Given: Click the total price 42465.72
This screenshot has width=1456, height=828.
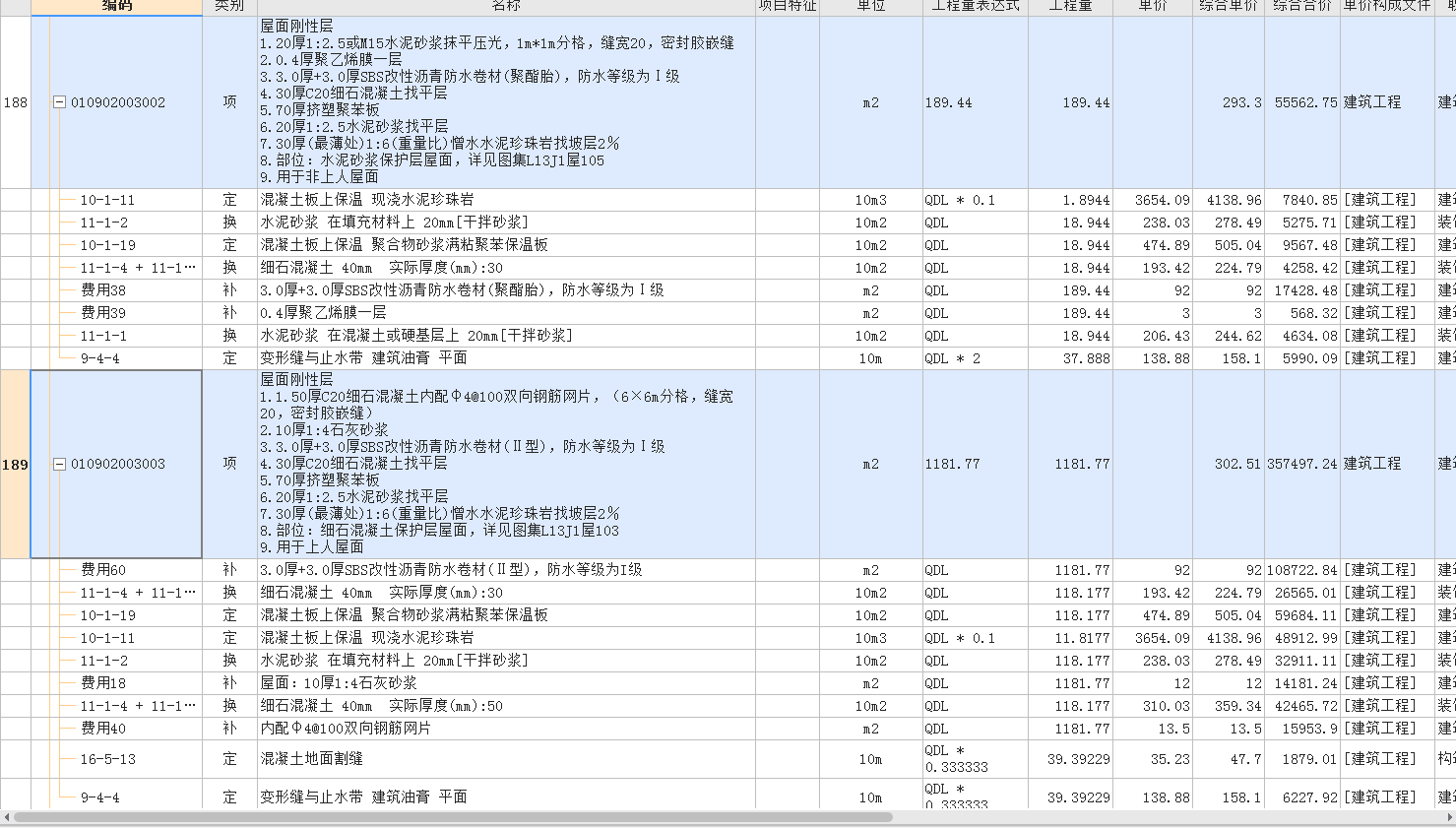Looking at the screenshot, I should click(1305, 706).
